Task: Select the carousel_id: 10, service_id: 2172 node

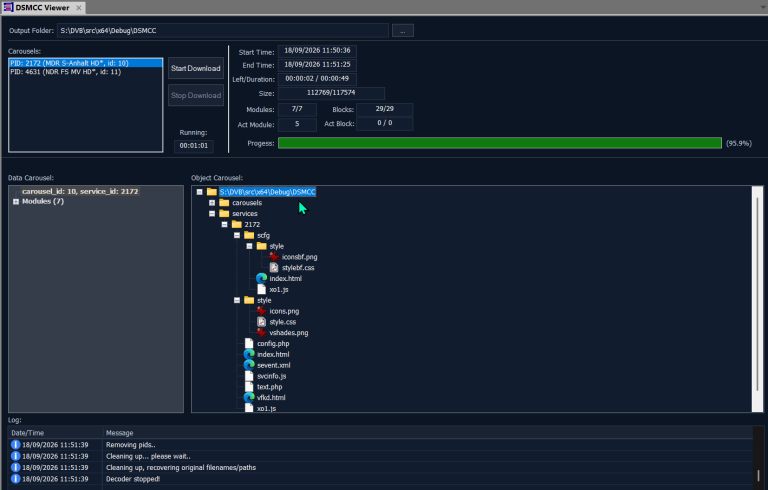Action: click(80, 191)
